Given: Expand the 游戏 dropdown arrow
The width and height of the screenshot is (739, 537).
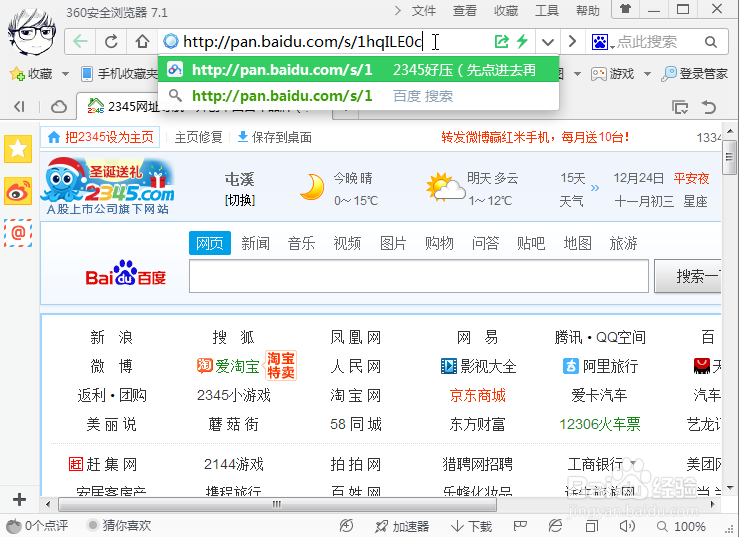Looking at the screenshot, I should click(x=648, y=74).
